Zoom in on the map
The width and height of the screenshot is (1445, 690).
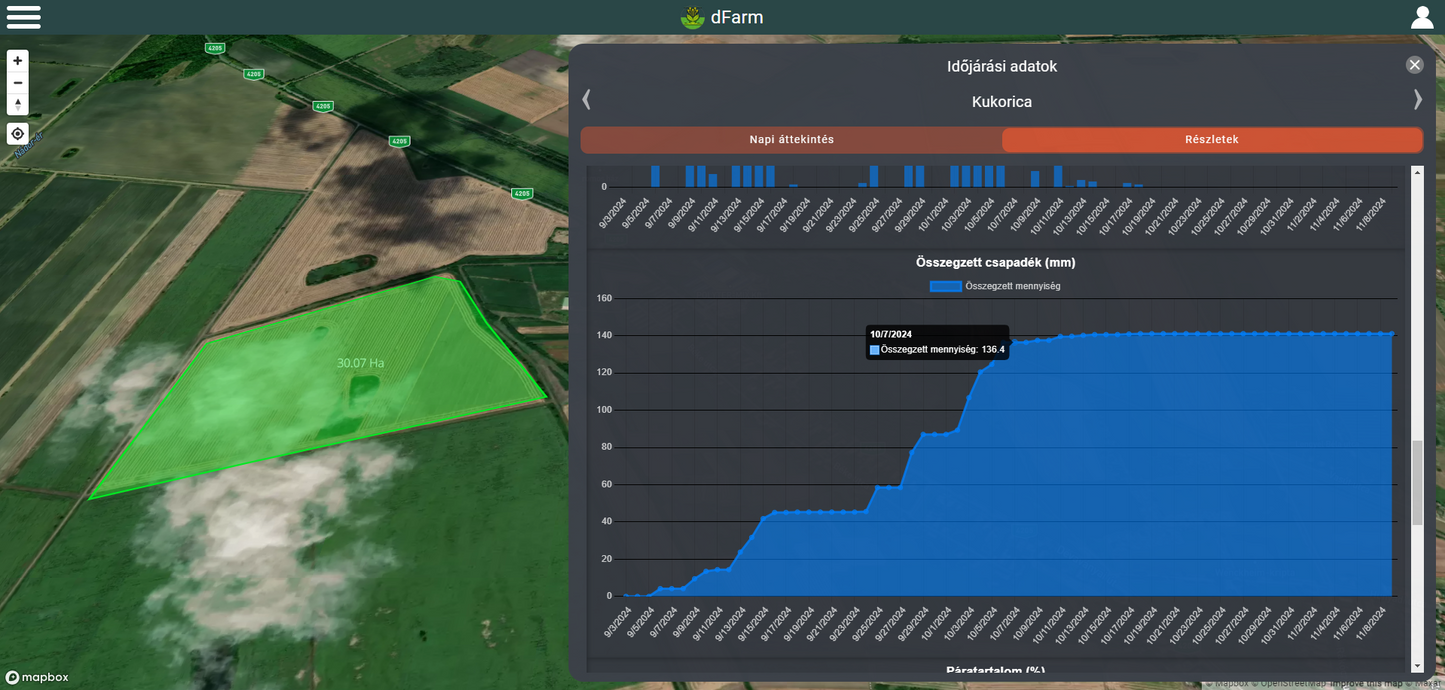point(18,61)
